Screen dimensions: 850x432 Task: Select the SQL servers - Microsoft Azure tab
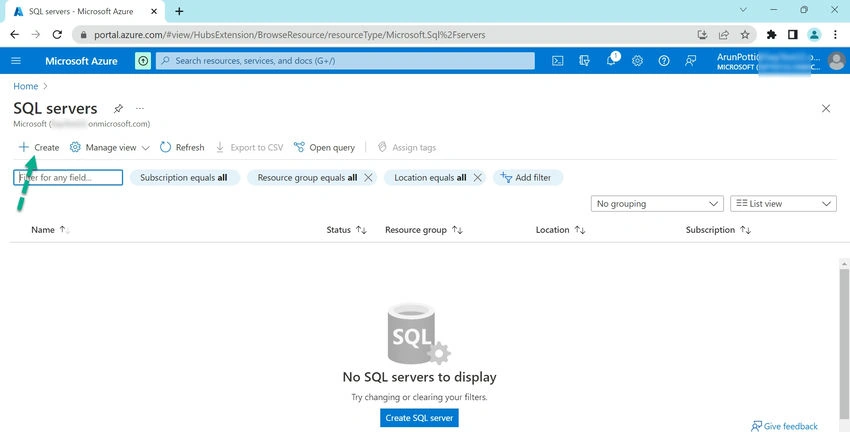82,11
